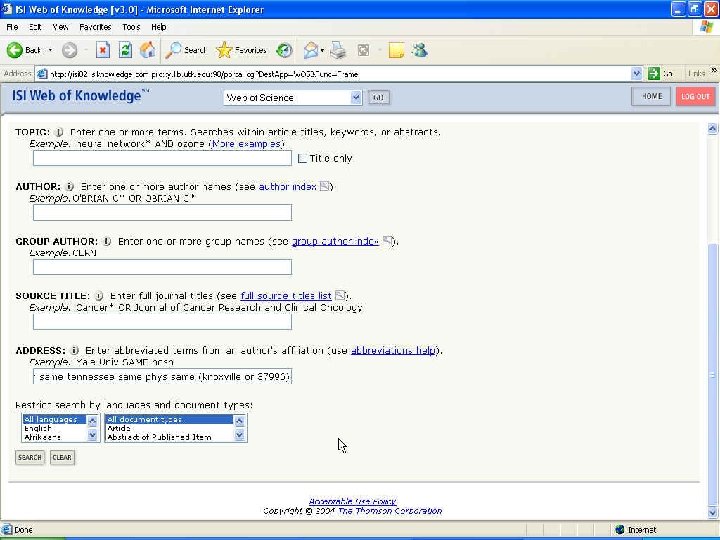Click the GROUP AUTHOR info icon
The width and height of the screenshot is (720, 540).
pyautogui.click(x=107, y=241)
